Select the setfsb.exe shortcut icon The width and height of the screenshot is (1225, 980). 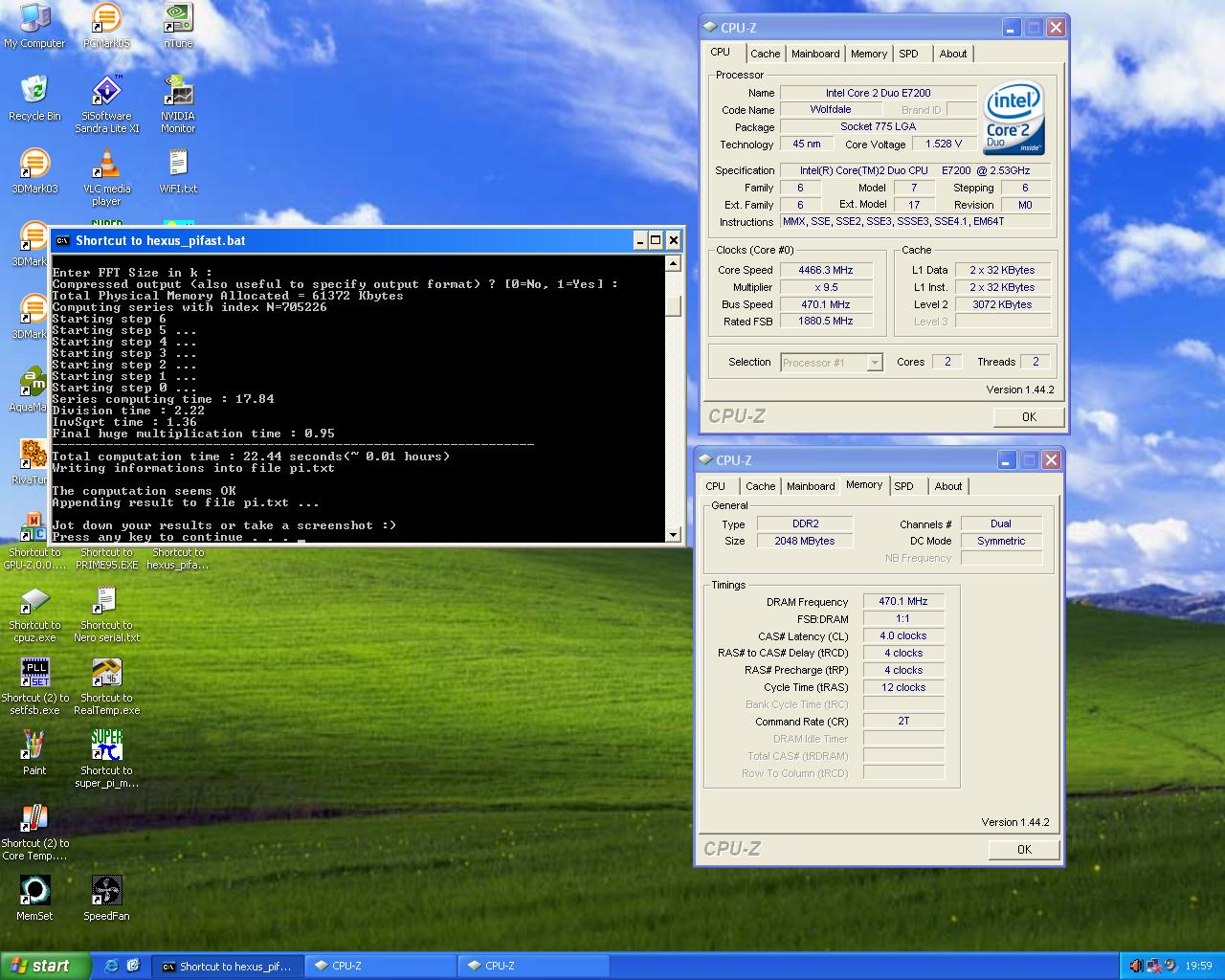(34, 687)
